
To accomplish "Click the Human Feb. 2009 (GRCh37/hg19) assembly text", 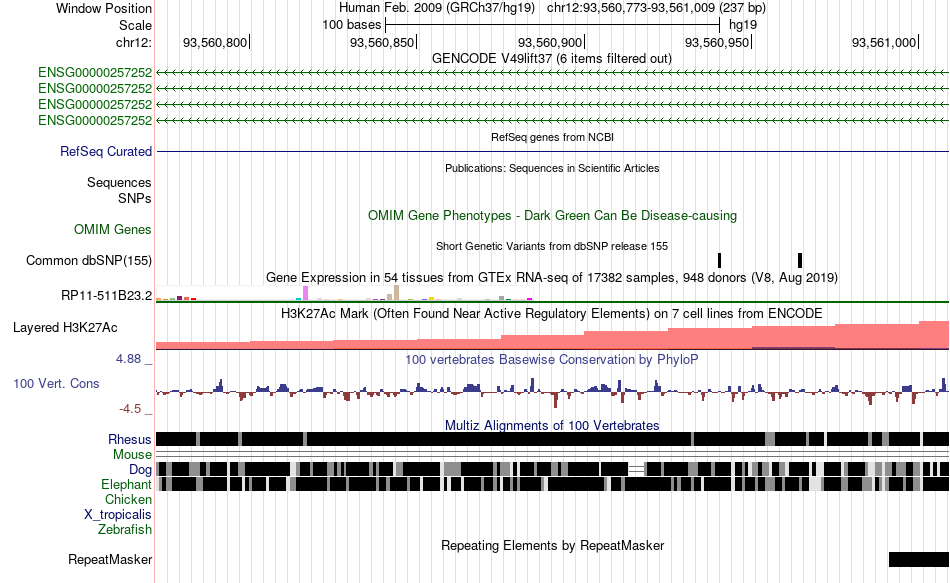I will (x=437, y=8).
